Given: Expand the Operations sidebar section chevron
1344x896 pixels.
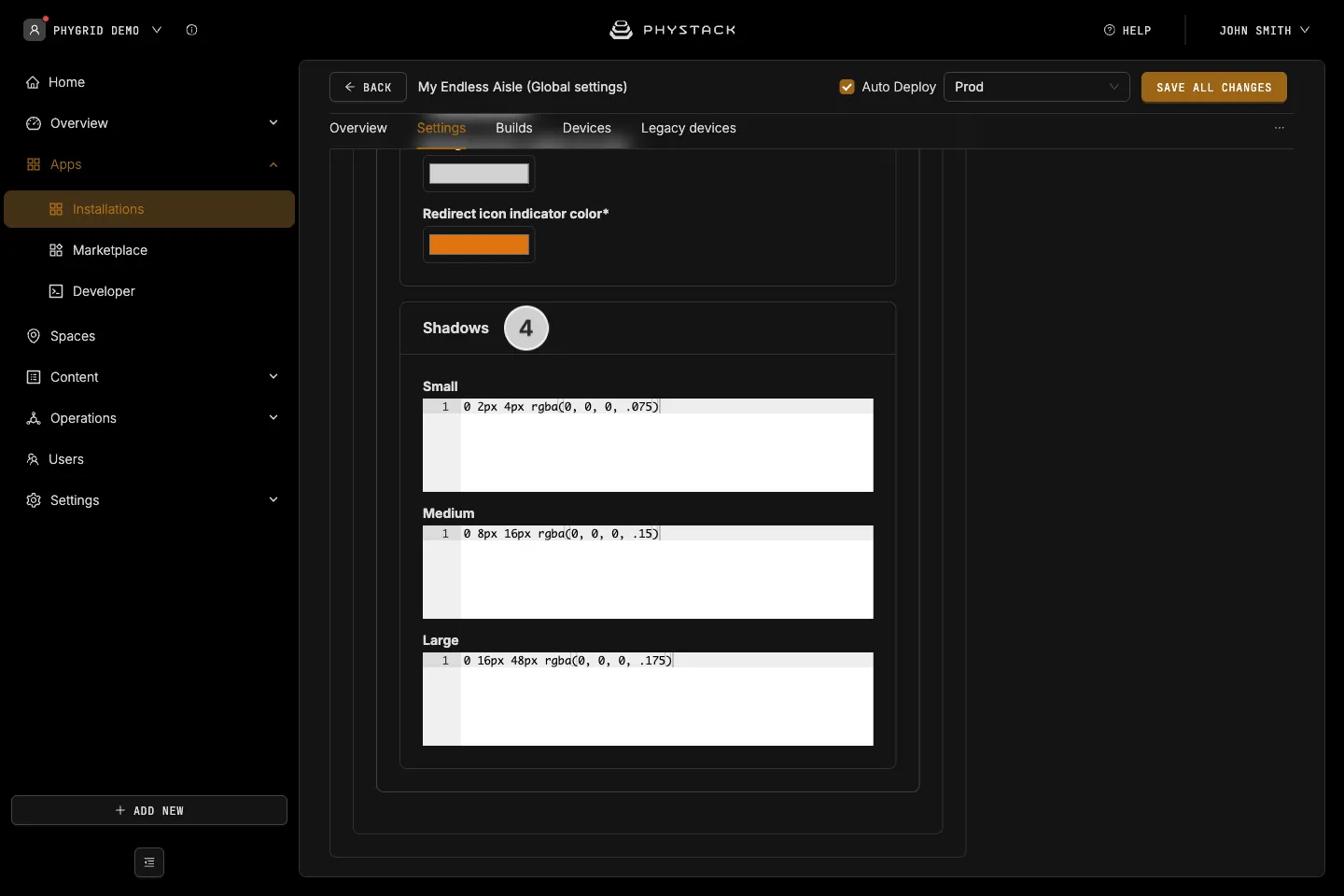Looking at the screenshot, I should pos(273,417).
